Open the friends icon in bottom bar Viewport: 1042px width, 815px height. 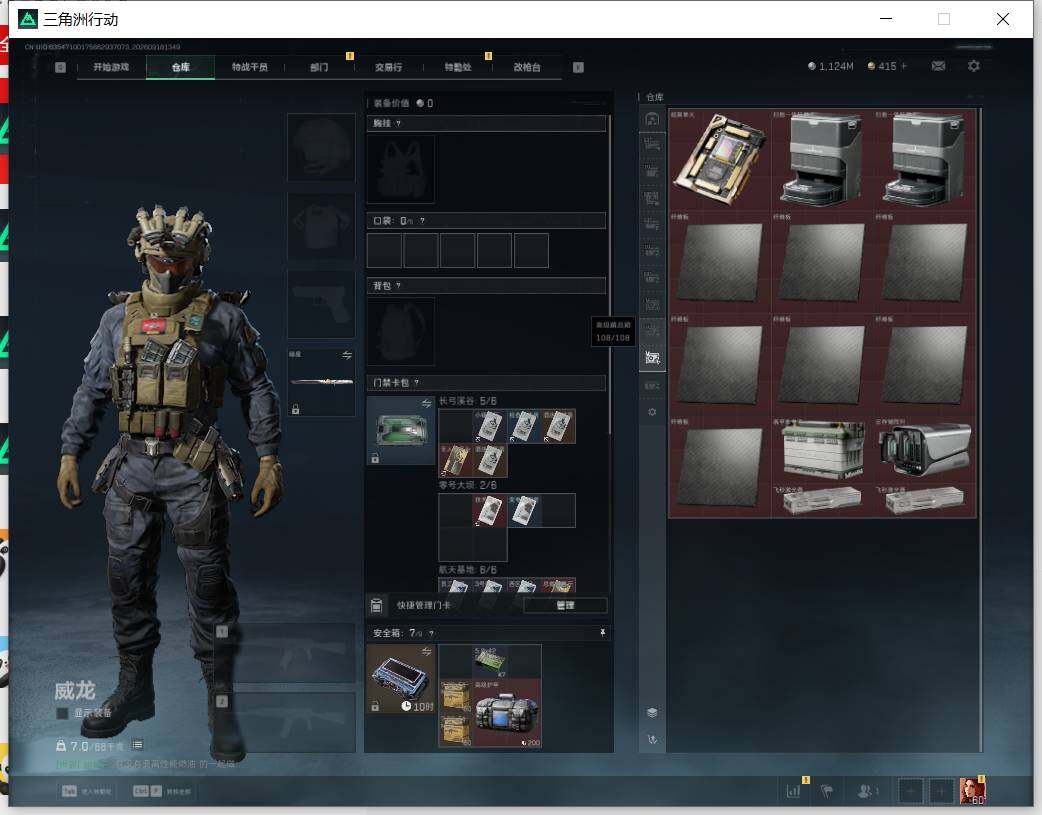865,791
